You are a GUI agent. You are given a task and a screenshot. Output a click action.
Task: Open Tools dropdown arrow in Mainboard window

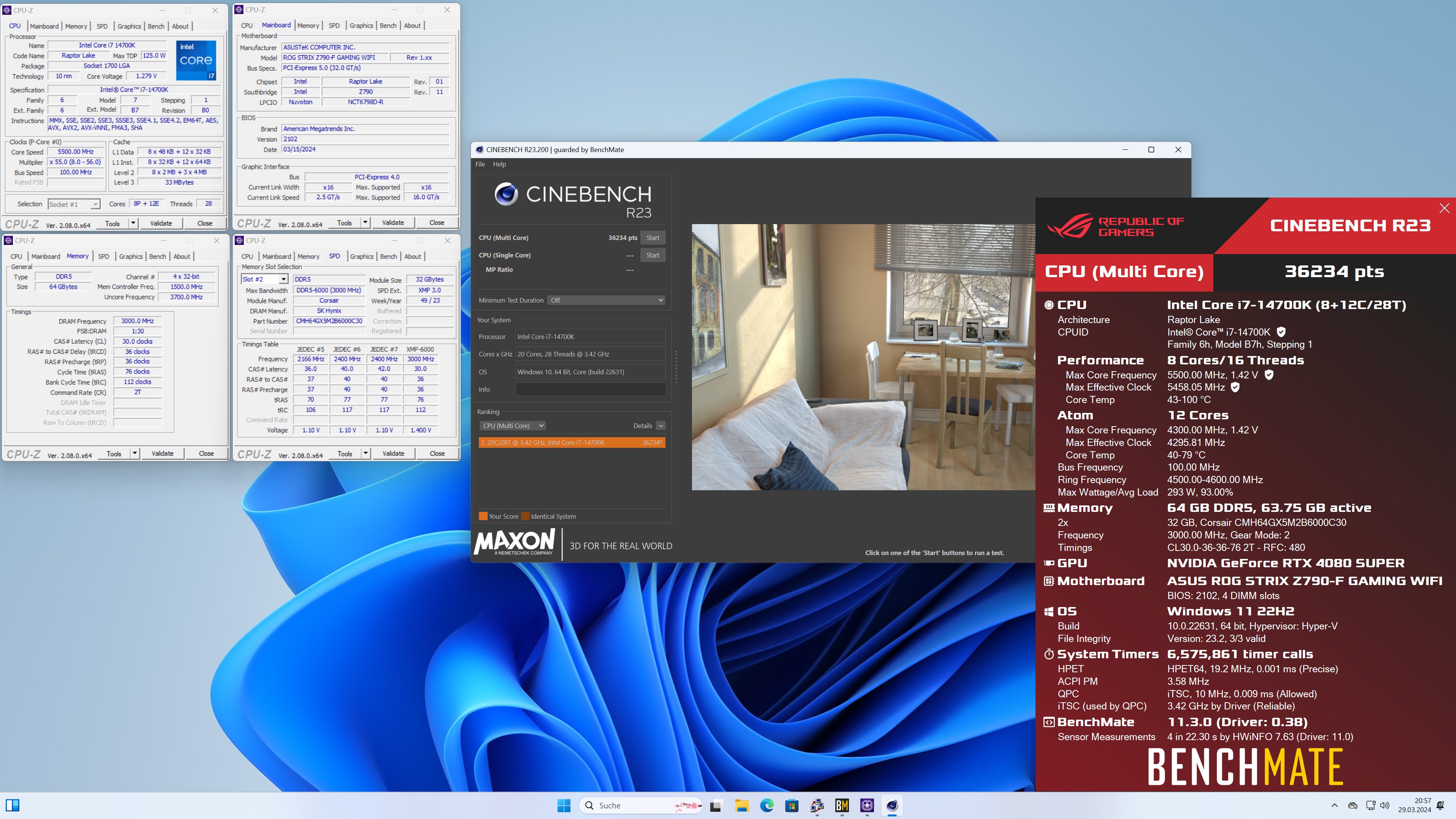[366, 223]
